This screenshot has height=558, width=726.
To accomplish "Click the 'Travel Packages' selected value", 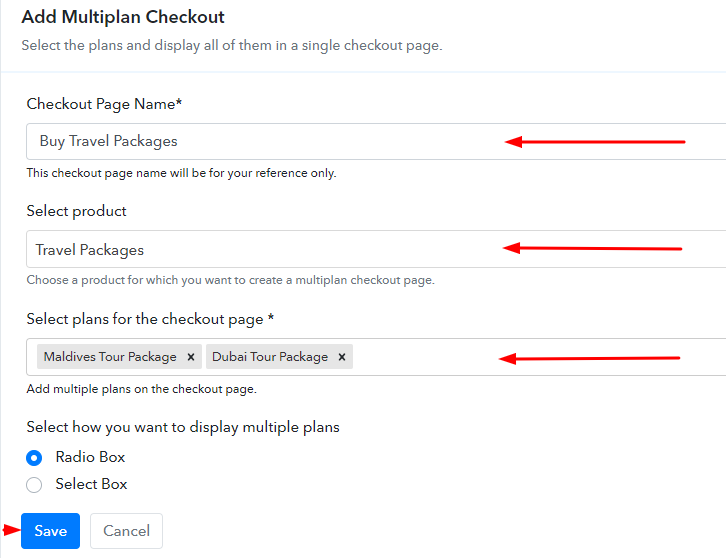I will point(90,250).
